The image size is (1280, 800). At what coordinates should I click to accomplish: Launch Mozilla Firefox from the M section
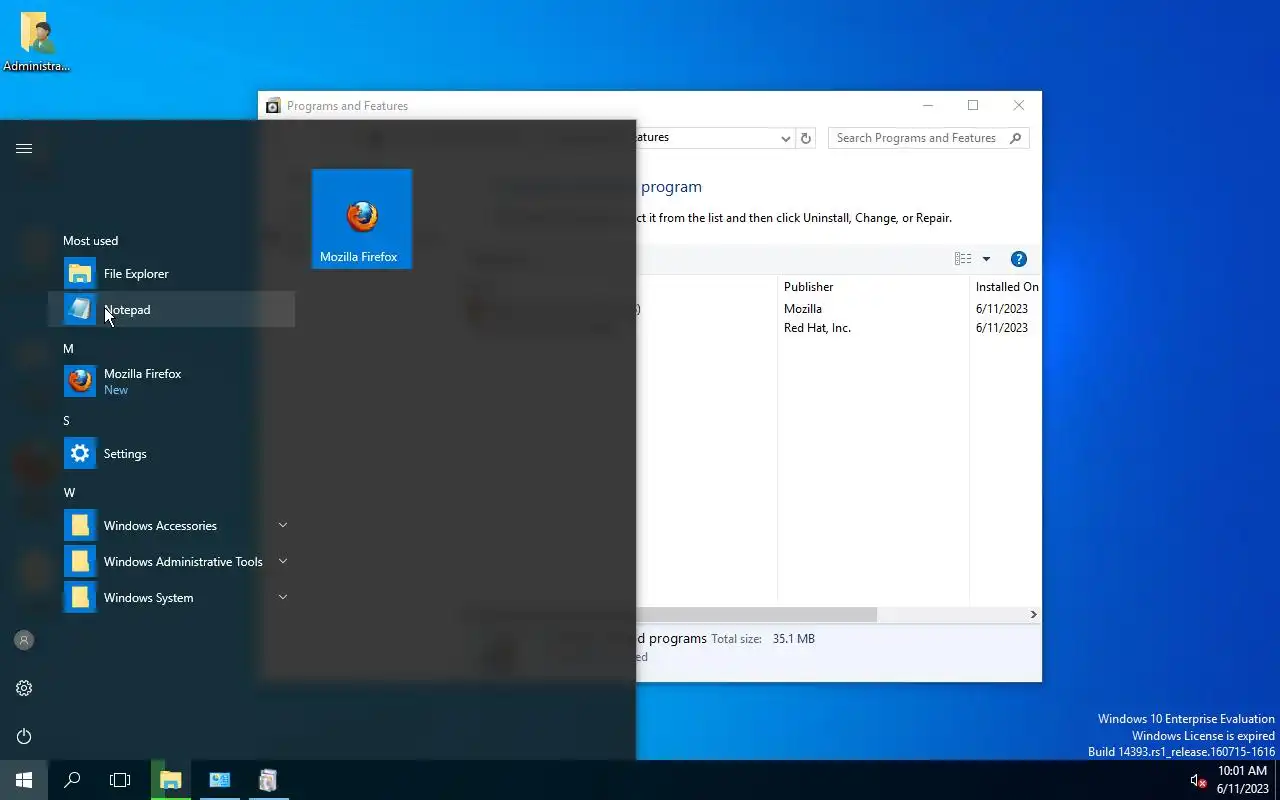point(171,381)
